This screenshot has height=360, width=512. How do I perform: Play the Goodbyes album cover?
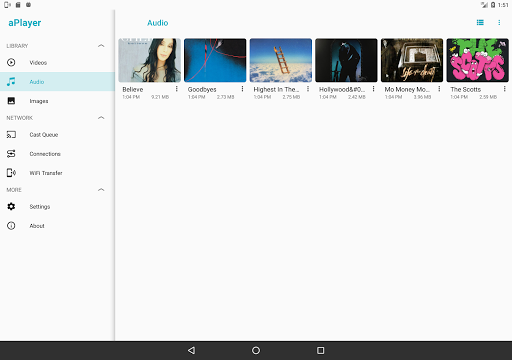tap(215, 60)
